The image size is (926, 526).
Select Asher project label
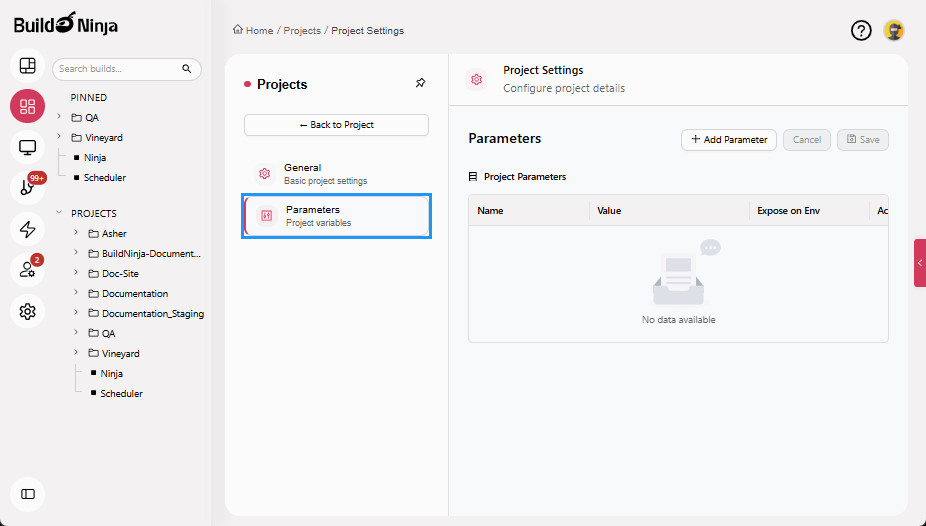pyautogui.click(x=114, y=234)
